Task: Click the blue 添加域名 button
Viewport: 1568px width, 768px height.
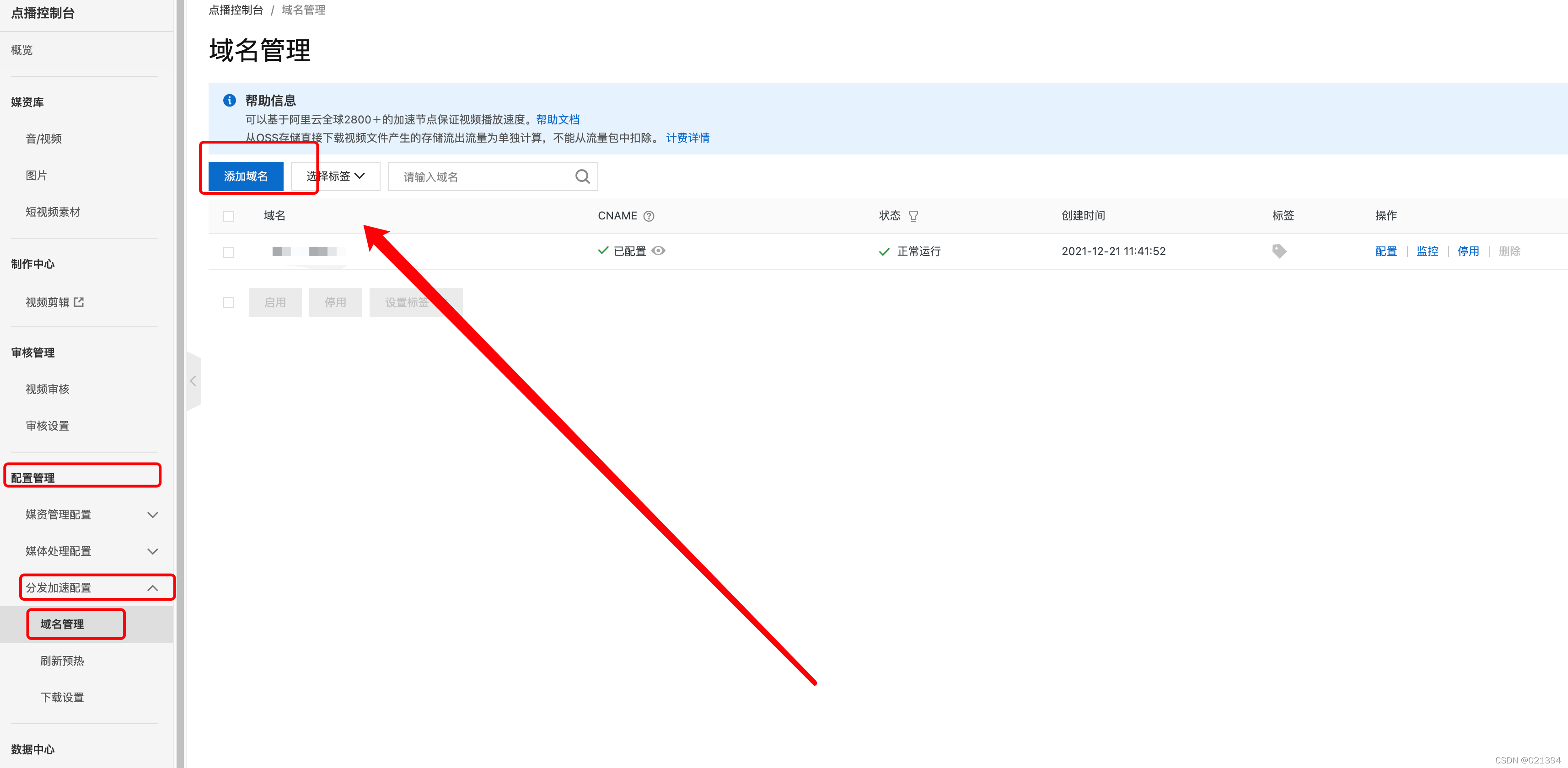Action: pos(246,176)
